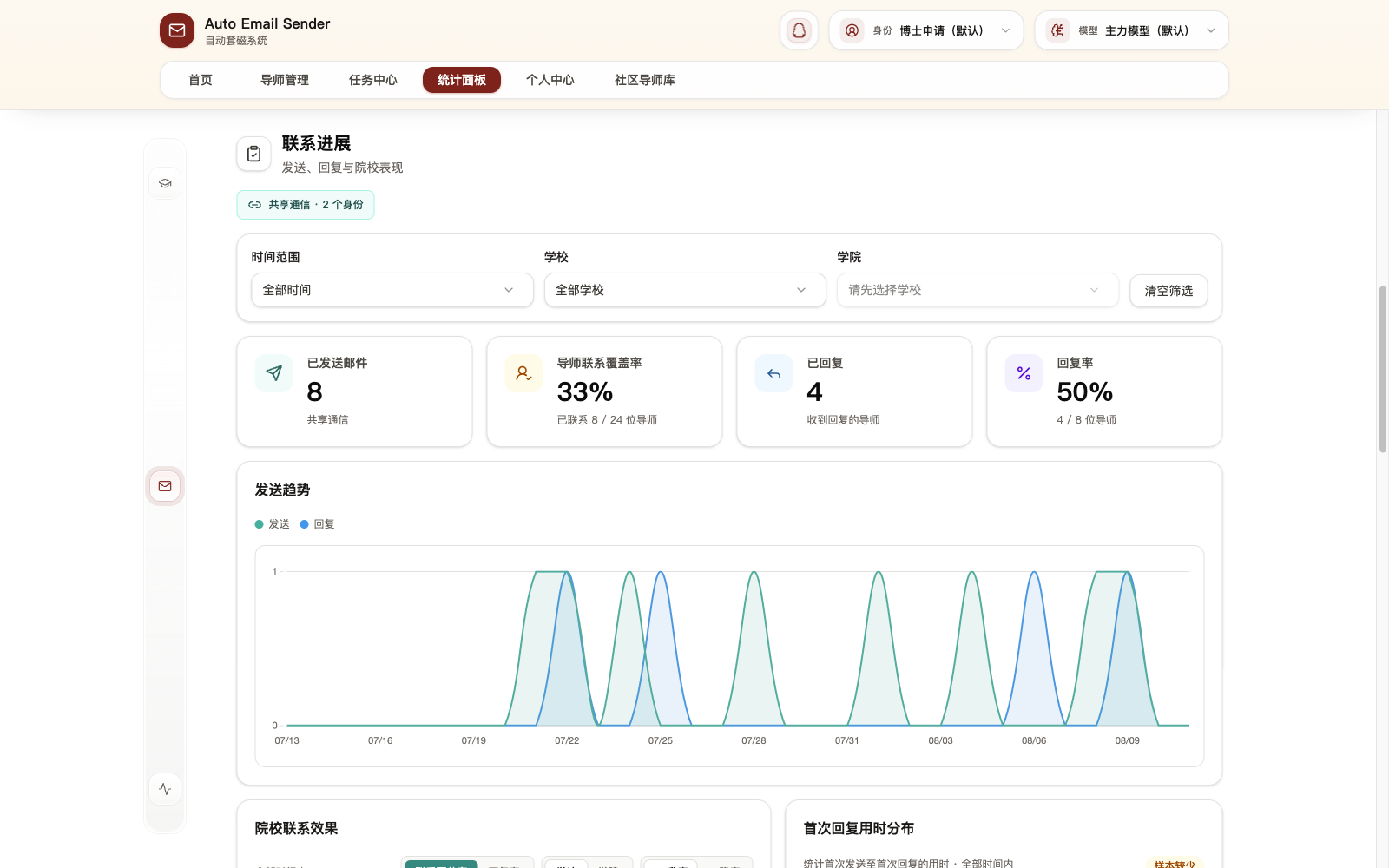Click the page vertical scrollbar thumb
The width and height of the screenshot is (1389, 868).
(1383, 369)
